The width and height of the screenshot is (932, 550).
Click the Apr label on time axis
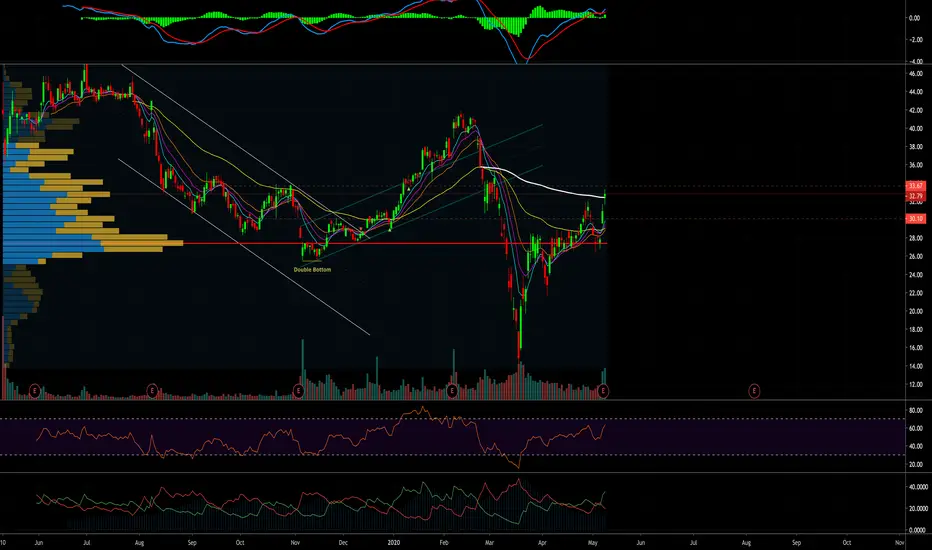click(542, 542)
